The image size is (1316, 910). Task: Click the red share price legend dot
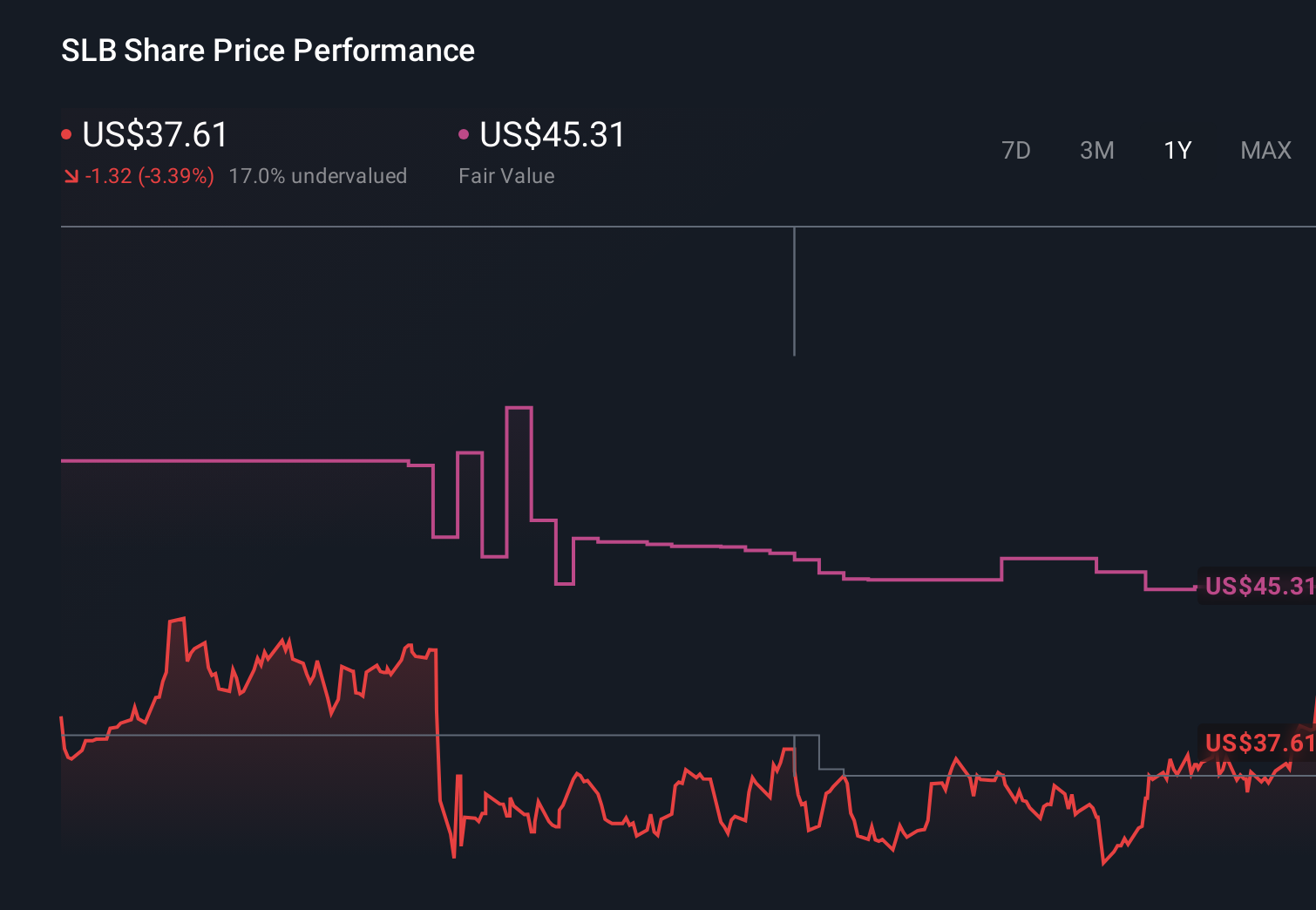(x=67, y=133)
